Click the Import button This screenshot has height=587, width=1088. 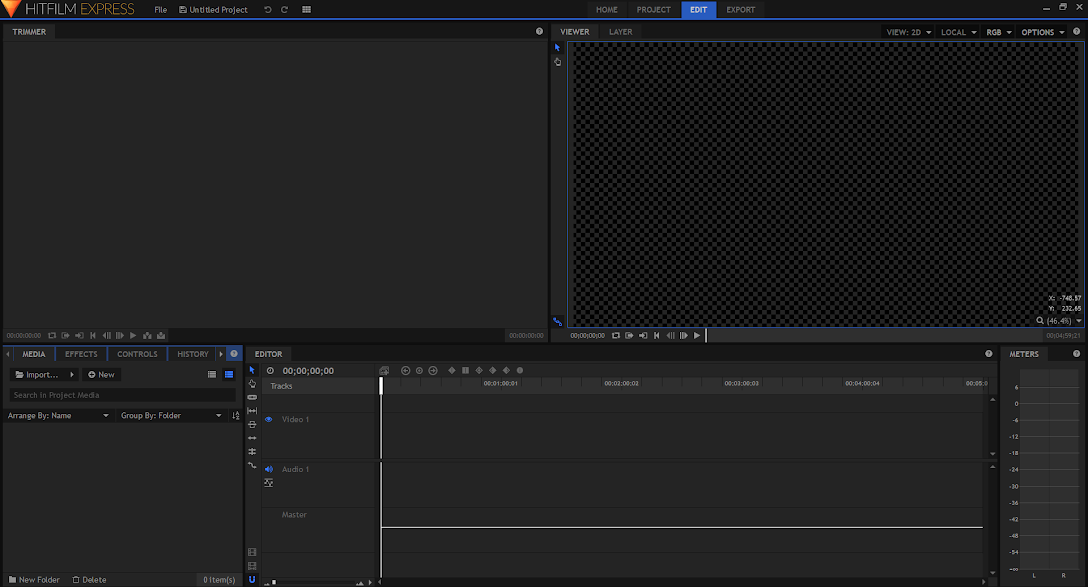[38, 375]
